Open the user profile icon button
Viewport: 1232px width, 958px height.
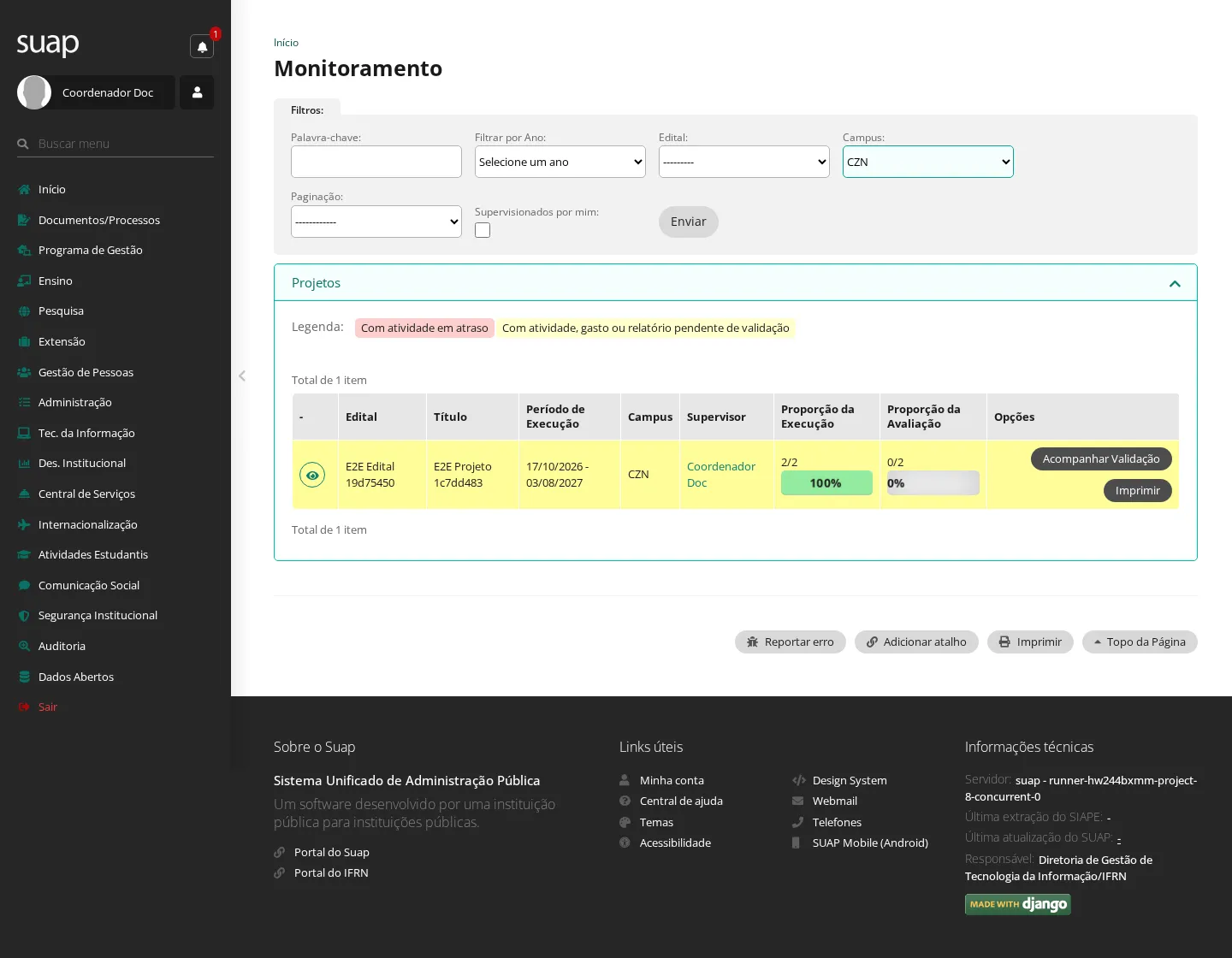coord(197,92)
